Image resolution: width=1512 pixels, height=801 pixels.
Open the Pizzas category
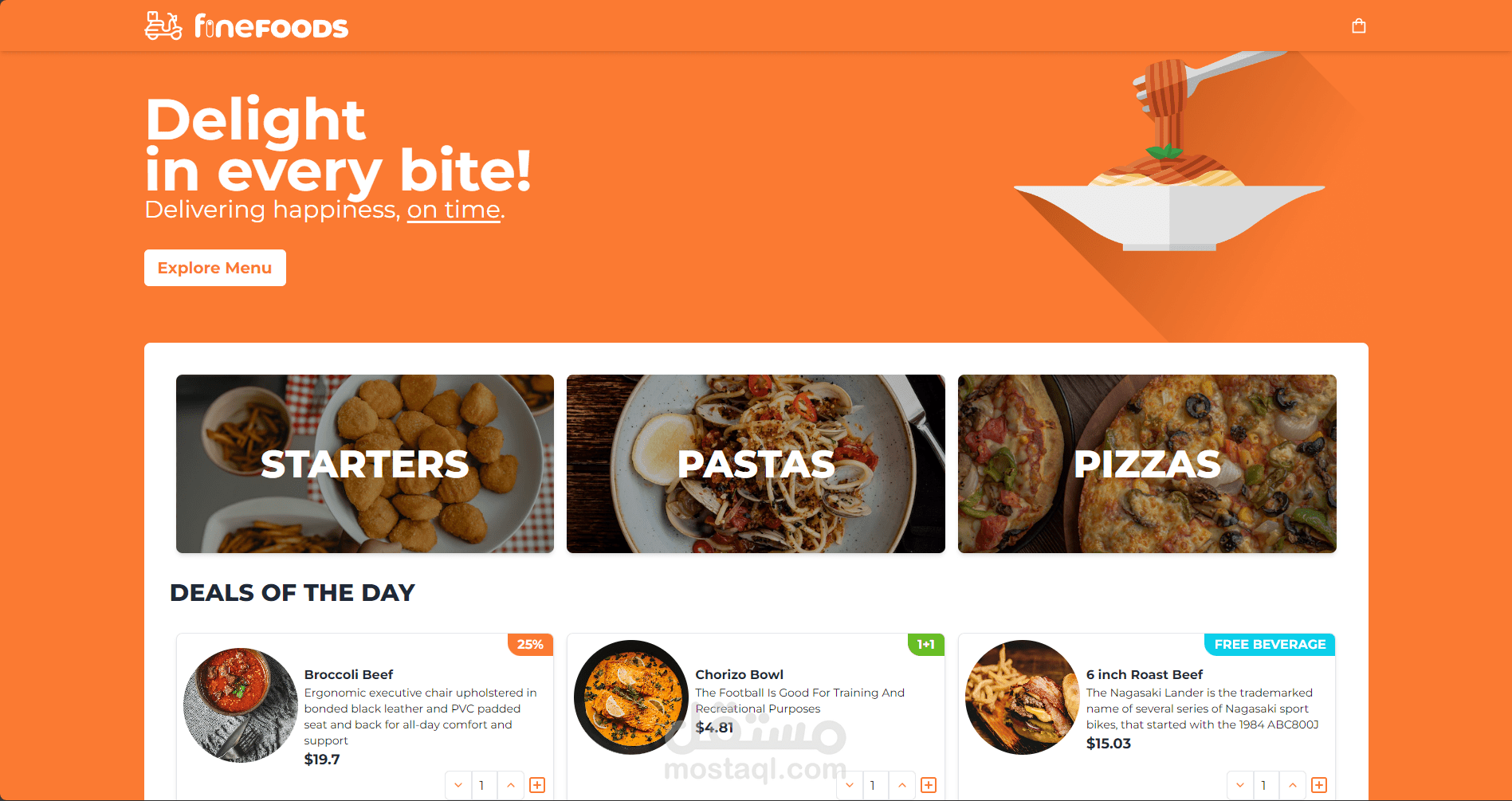click(x=1147, y=464)
